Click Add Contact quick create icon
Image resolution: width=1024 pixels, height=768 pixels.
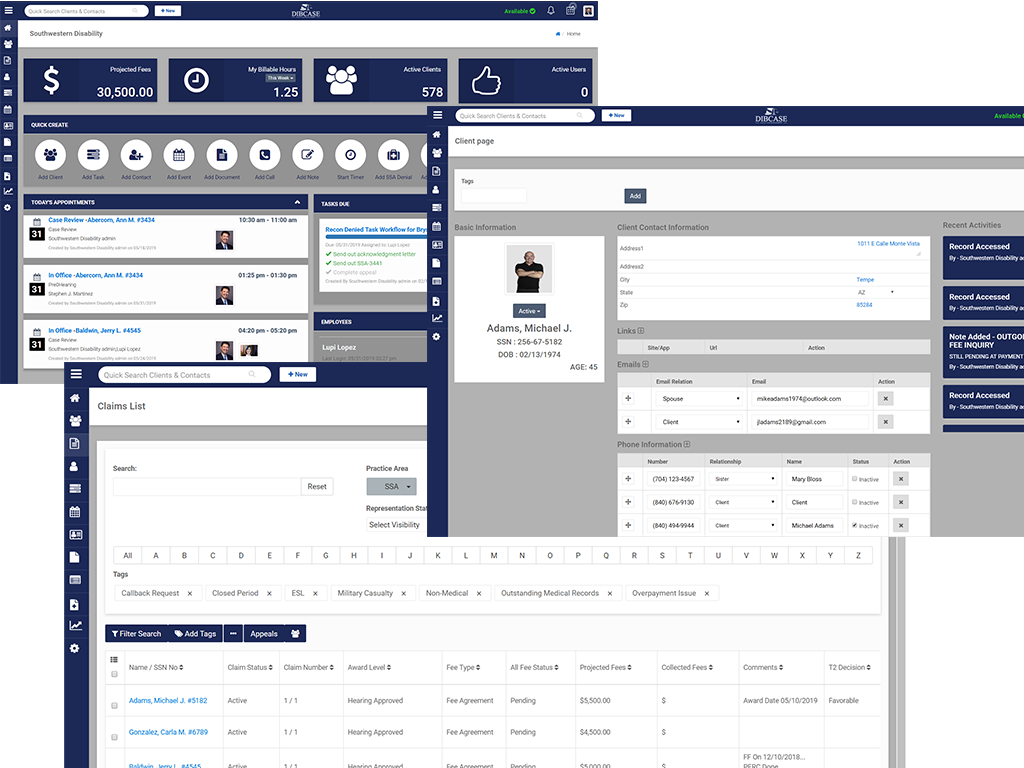click(x=136, y=155)
